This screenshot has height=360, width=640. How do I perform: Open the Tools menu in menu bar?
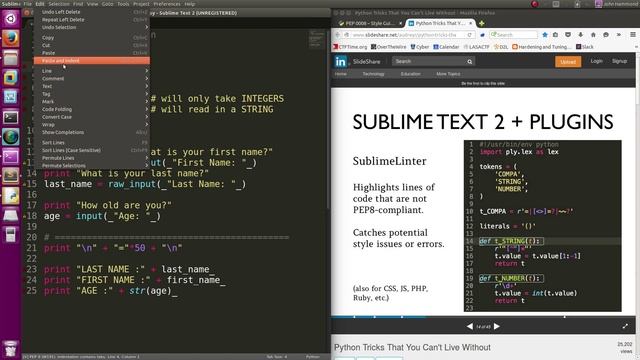[x=123, y=4]
